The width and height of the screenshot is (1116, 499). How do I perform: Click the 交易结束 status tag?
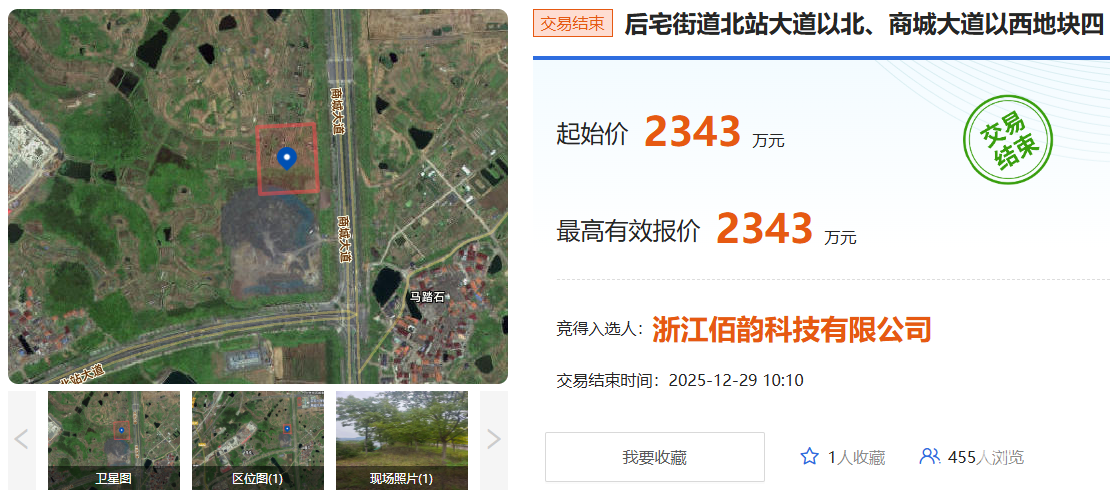coord(573,23)
